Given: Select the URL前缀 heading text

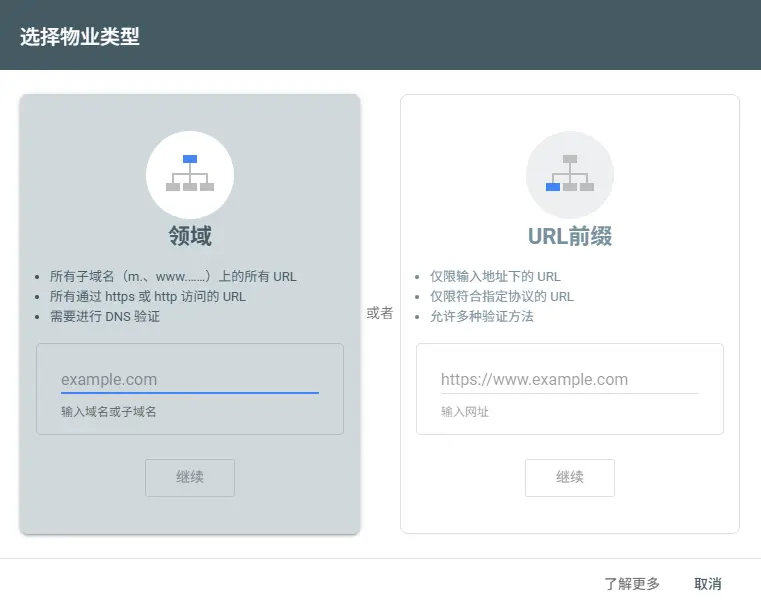Looking at the screenshot, I should [x=570, y=236].
